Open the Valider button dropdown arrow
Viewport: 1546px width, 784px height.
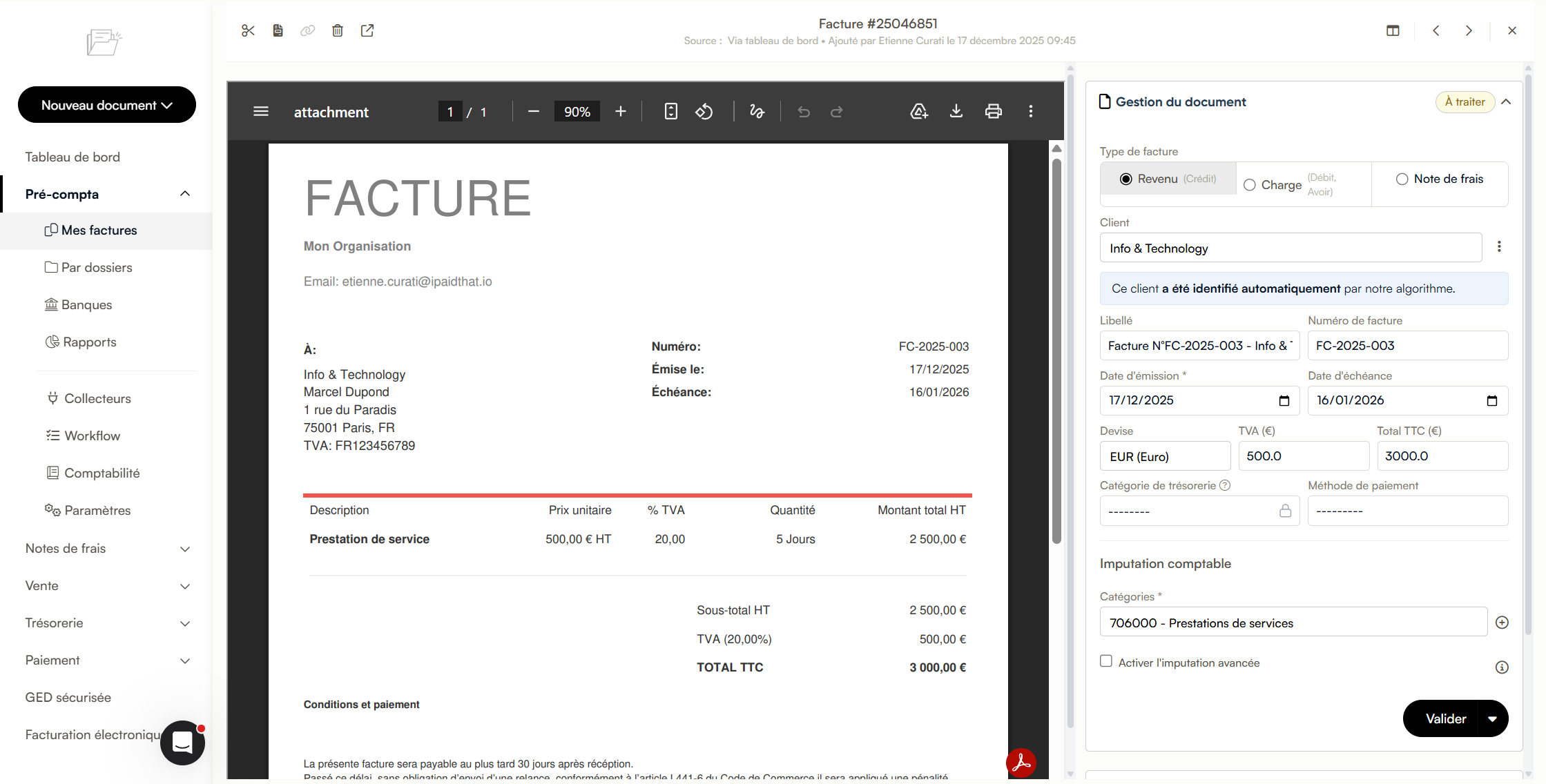[1492, 719]
